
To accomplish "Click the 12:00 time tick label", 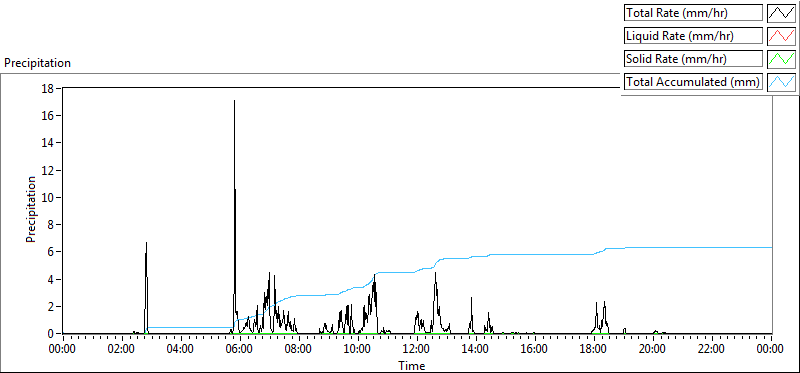I will point(417,350).
